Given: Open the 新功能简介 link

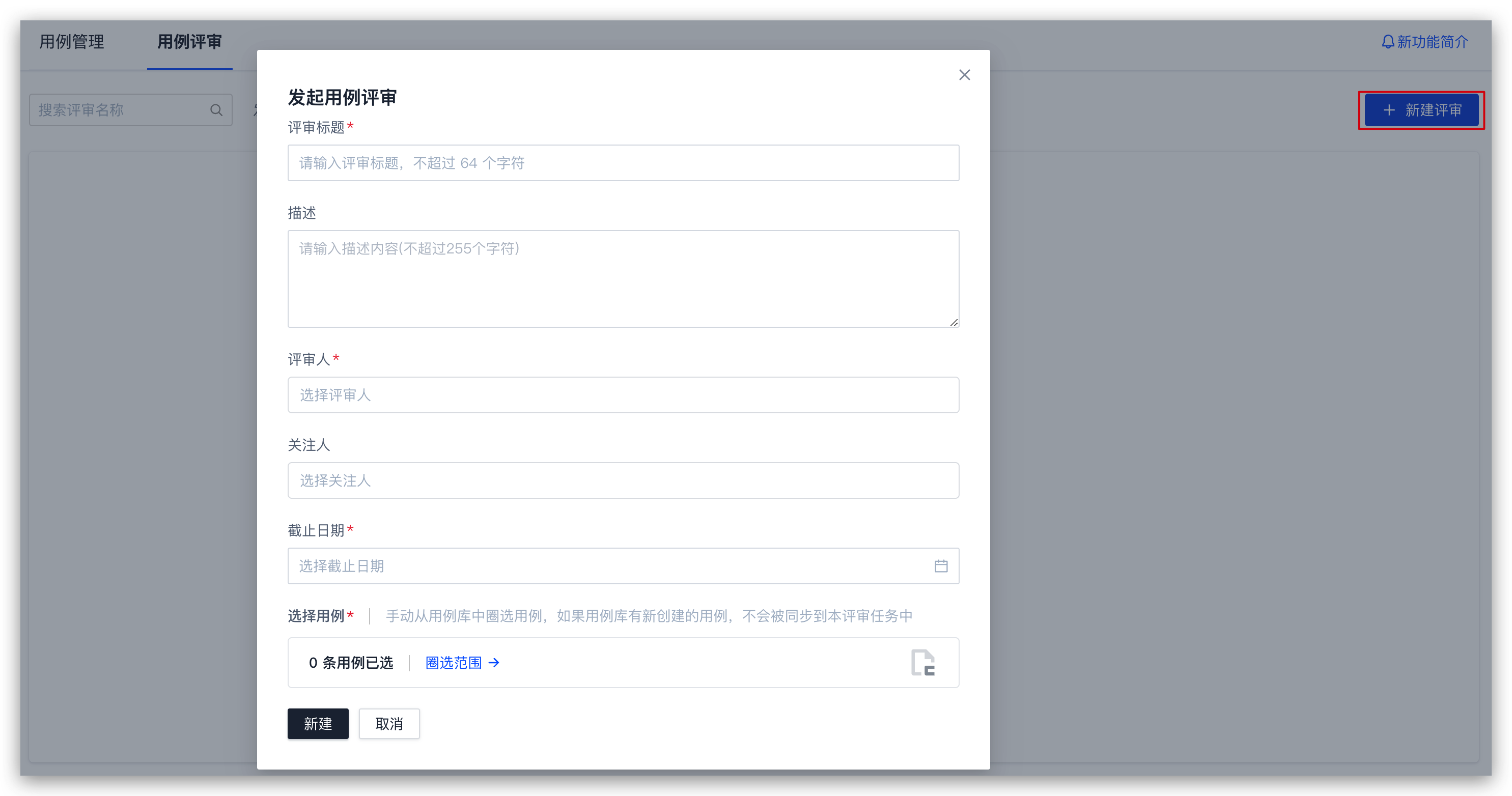Looking at the screenshot, I should pos(1432,42).
